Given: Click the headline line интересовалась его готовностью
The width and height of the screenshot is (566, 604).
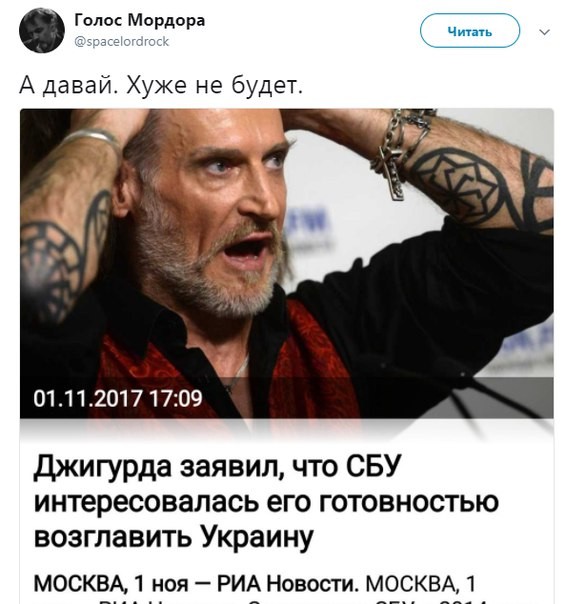Looking at the screenshot, I should click(x=266, y=502).
